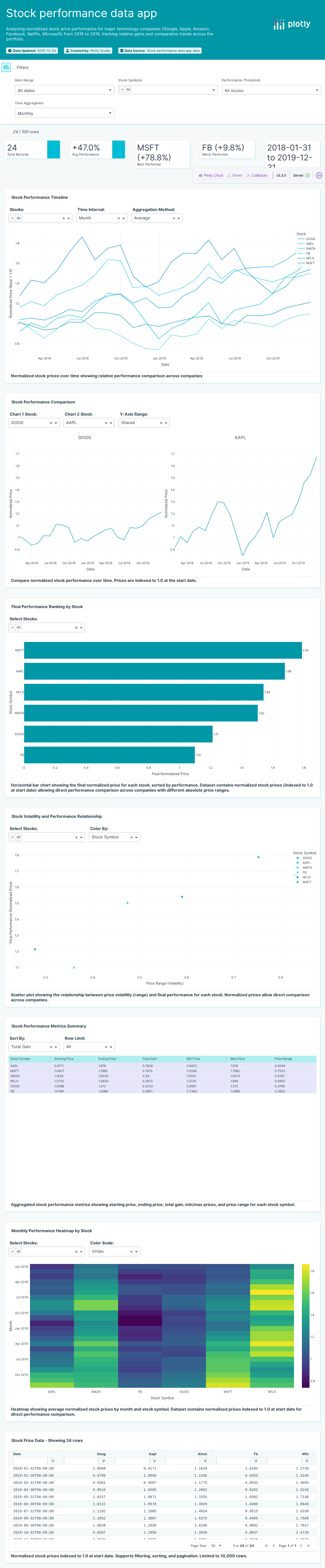Toggle GOOG trace in timeline legend

tap(306, 239)
